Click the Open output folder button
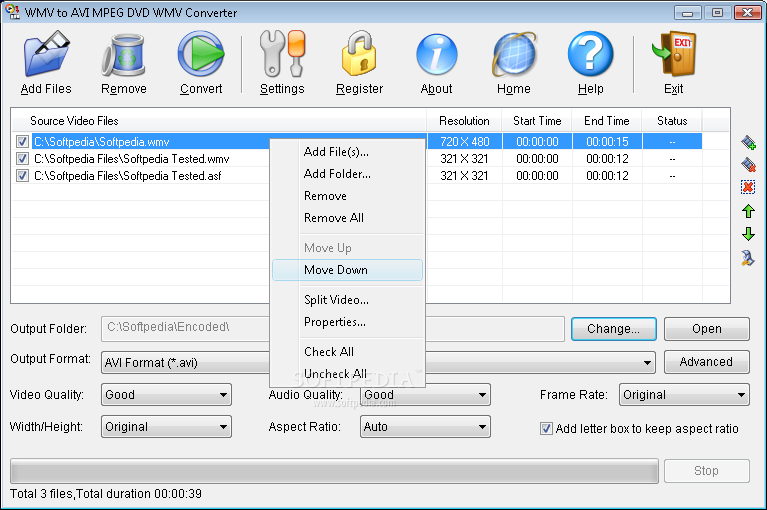 (x=706, y=329)
